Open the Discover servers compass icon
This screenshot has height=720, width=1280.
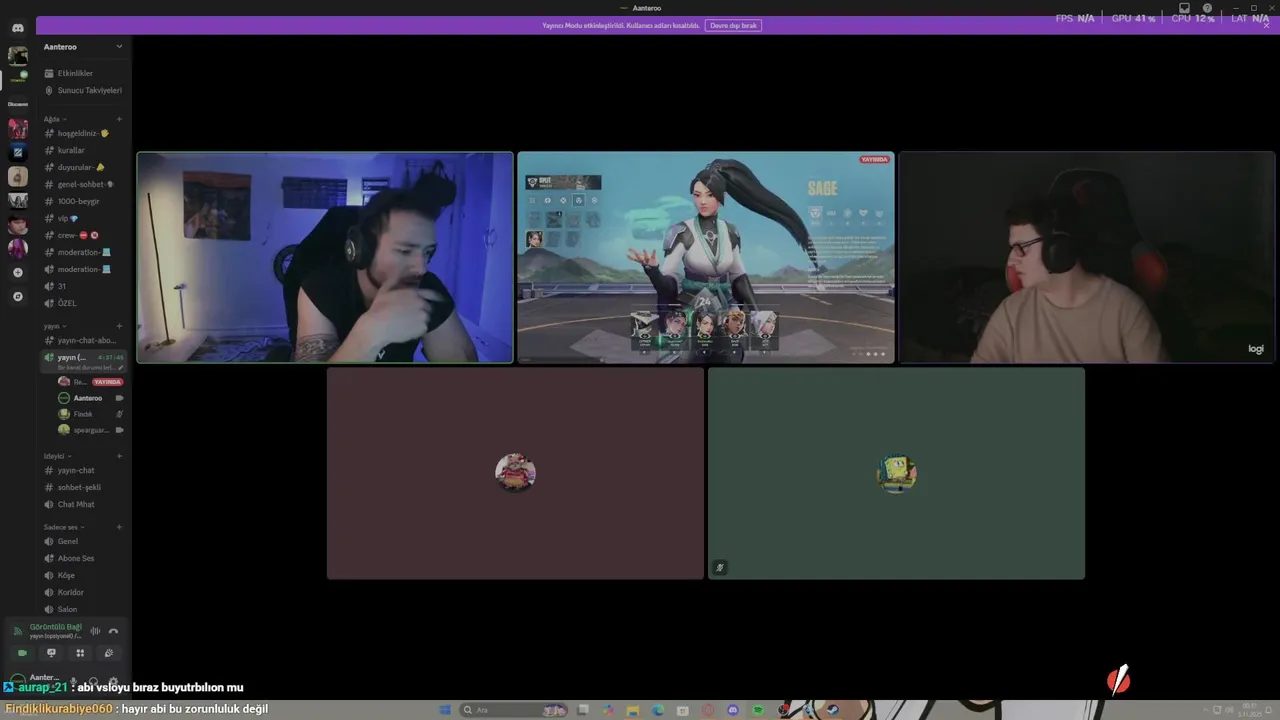click(x=18, y=296)
